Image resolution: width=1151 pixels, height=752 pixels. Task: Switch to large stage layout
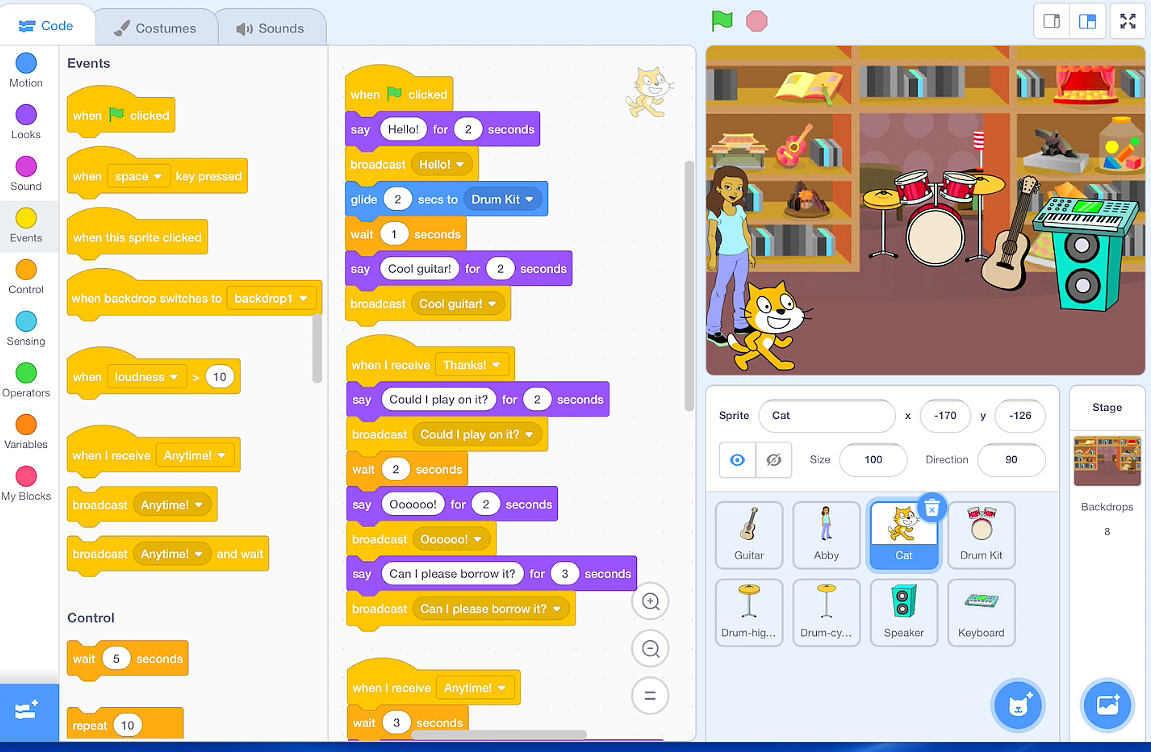point(1087,21)
